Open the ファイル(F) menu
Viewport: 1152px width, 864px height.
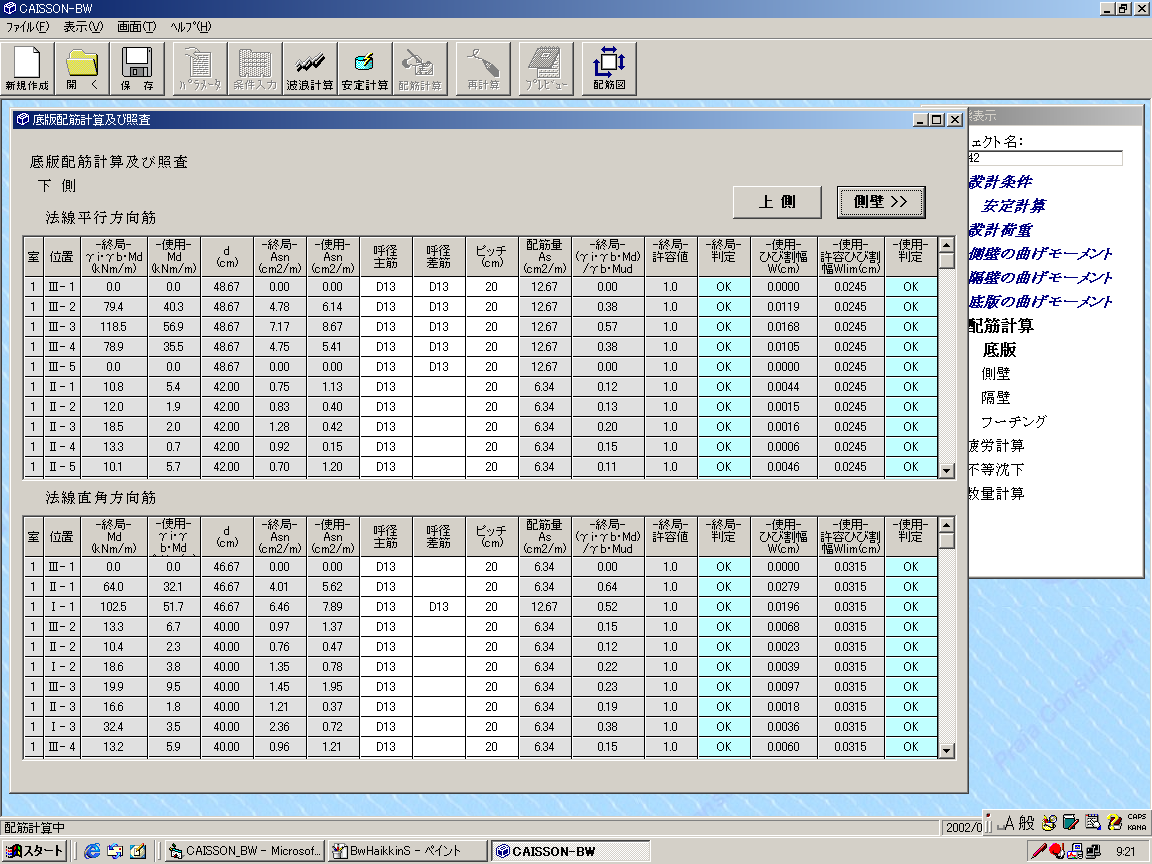tap(27, 26)
